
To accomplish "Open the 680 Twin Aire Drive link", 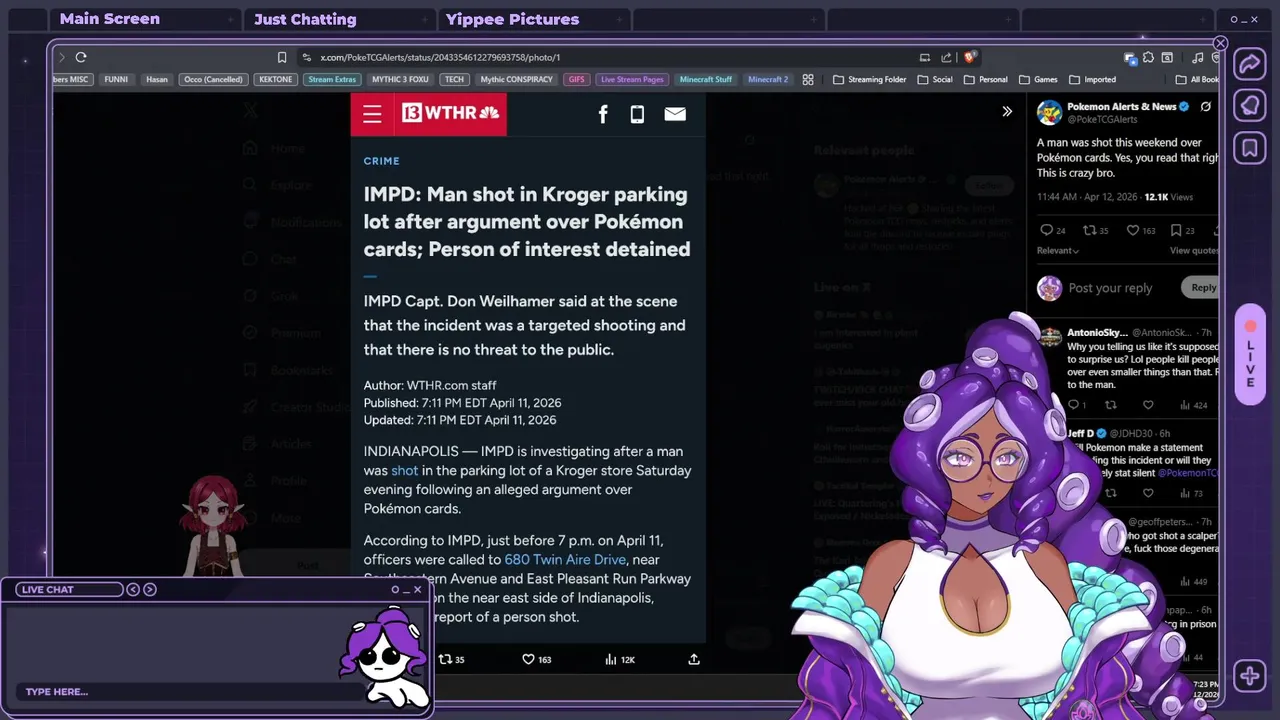I will (x=565, y=560).
